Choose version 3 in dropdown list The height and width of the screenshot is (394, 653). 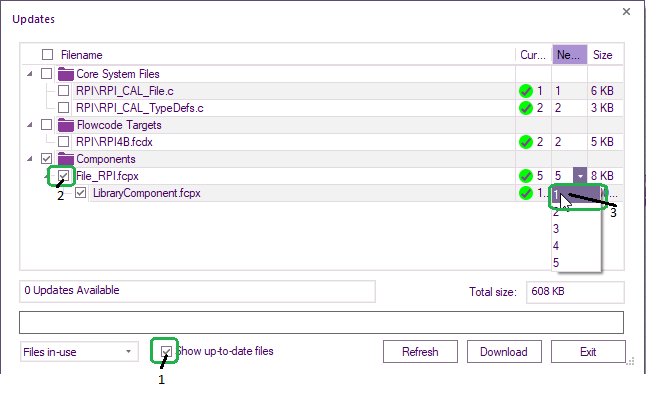pyautogui.click(x=576, y=229)
